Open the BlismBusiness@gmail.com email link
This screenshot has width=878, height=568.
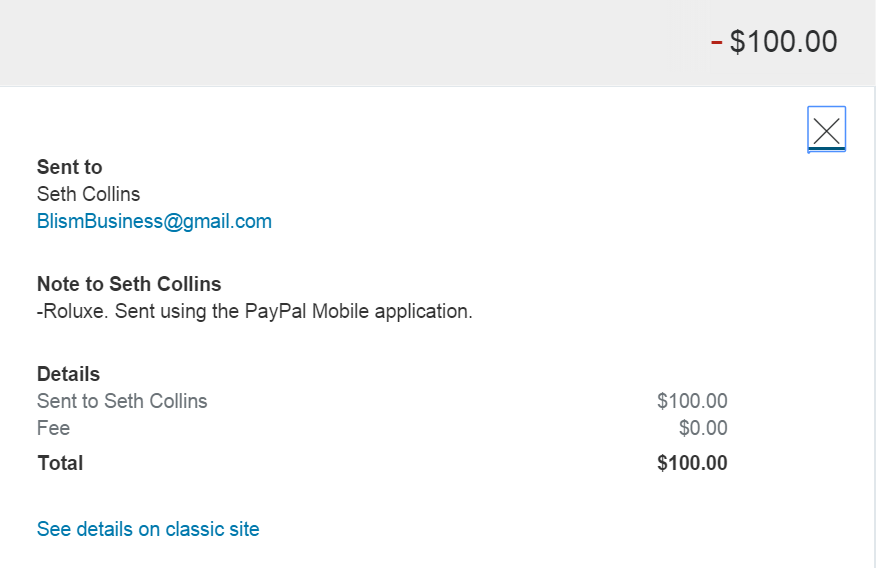coord(154,221)
